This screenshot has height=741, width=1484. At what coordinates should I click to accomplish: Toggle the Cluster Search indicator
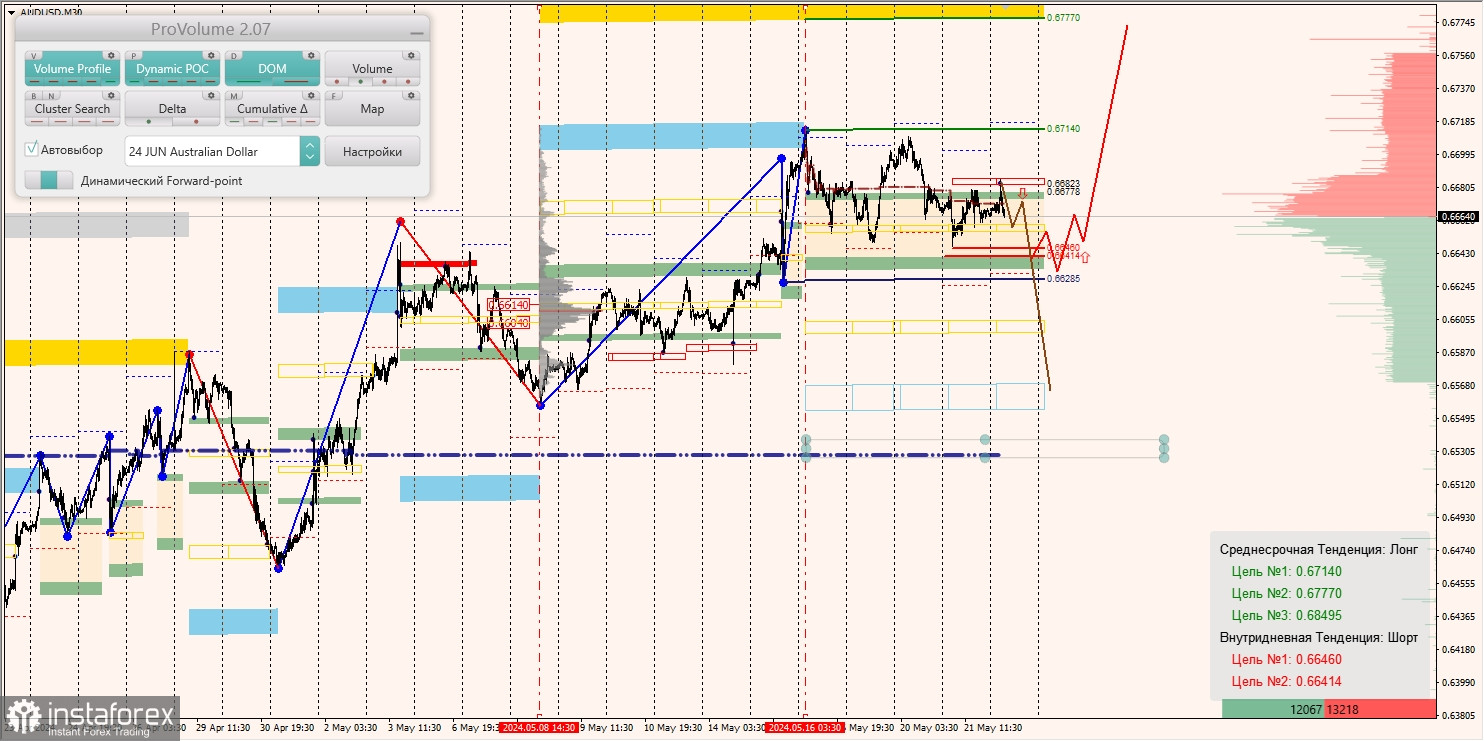point(72,108)
